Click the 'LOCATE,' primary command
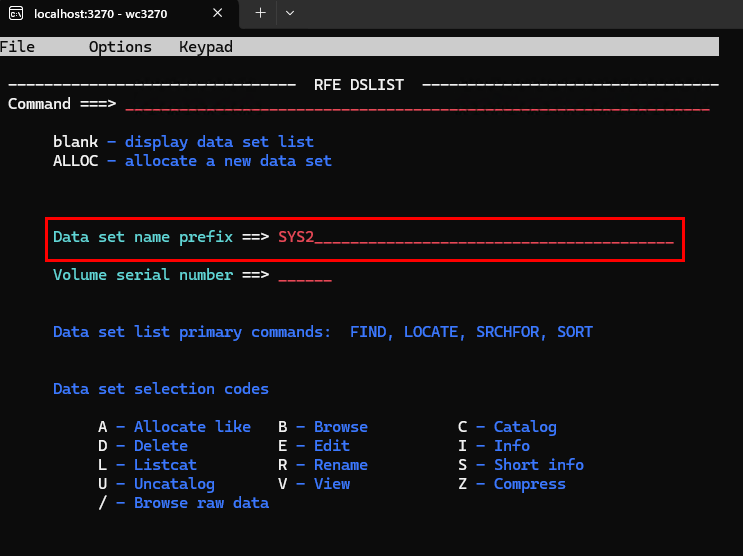Viewport: 743px width, 556px height. 435,332
